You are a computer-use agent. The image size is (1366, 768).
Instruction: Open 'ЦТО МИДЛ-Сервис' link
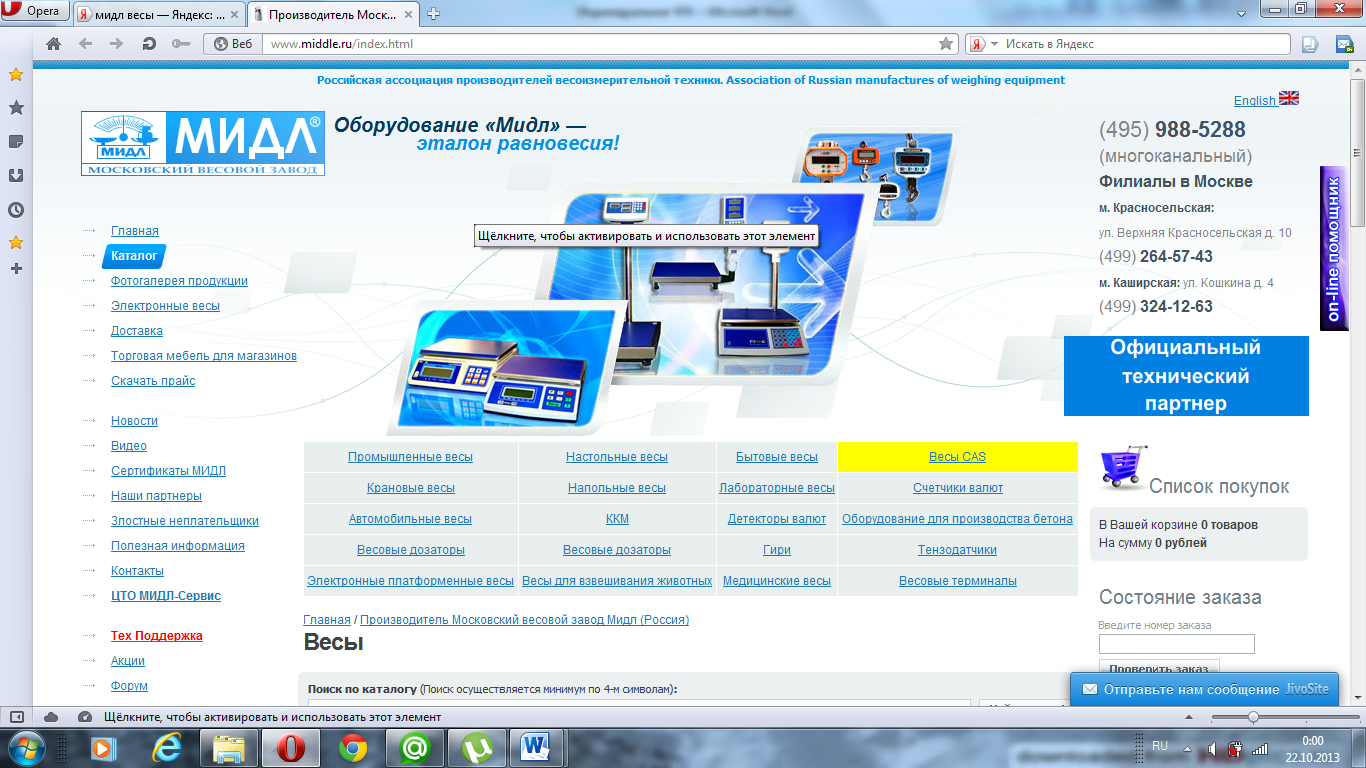166,596
